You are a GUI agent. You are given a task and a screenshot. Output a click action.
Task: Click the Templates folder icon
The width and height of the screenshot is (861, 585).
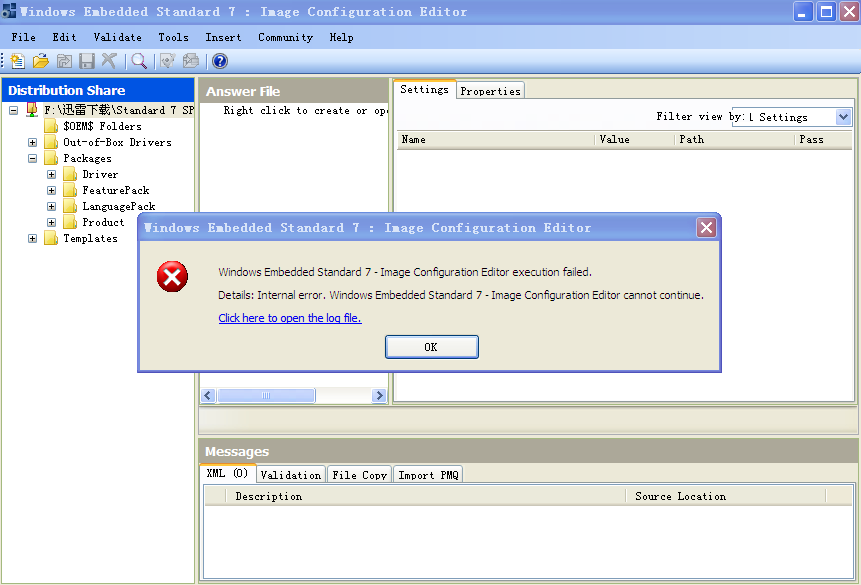51,238
